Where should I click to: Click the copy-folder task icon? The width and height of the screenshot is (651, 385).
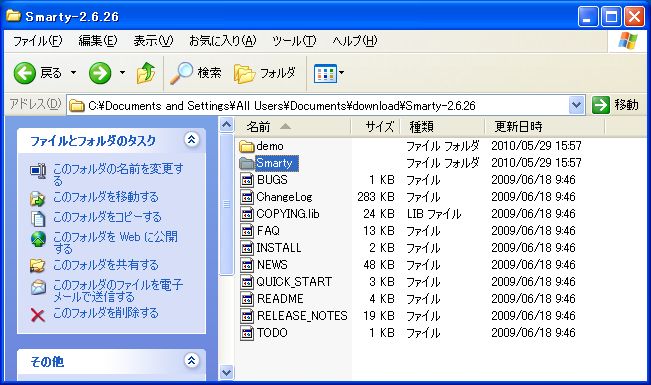pyautogui.click(x=38, y=218)
